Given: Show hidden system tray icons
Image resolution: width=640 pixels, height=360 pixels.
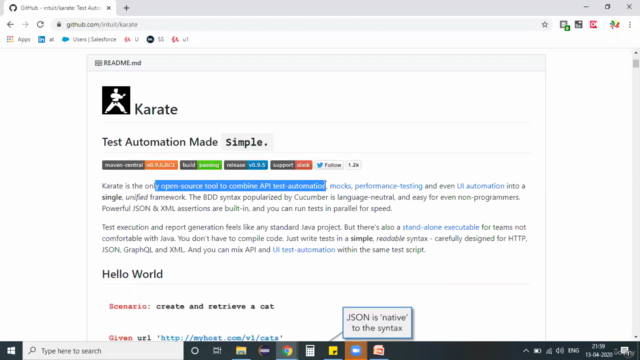Looking at the screenshot, I should [x=526, y=351].
